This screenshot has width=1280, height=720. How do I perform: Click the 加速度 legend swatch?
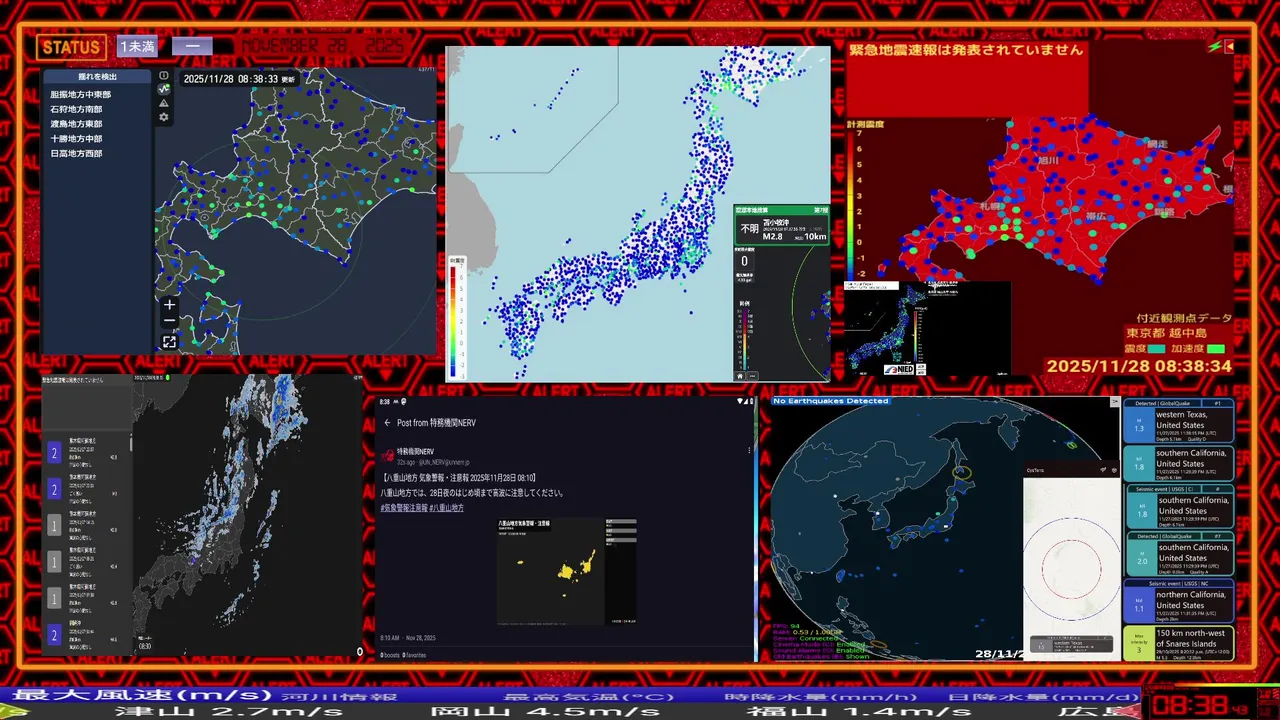(1216, 349)
